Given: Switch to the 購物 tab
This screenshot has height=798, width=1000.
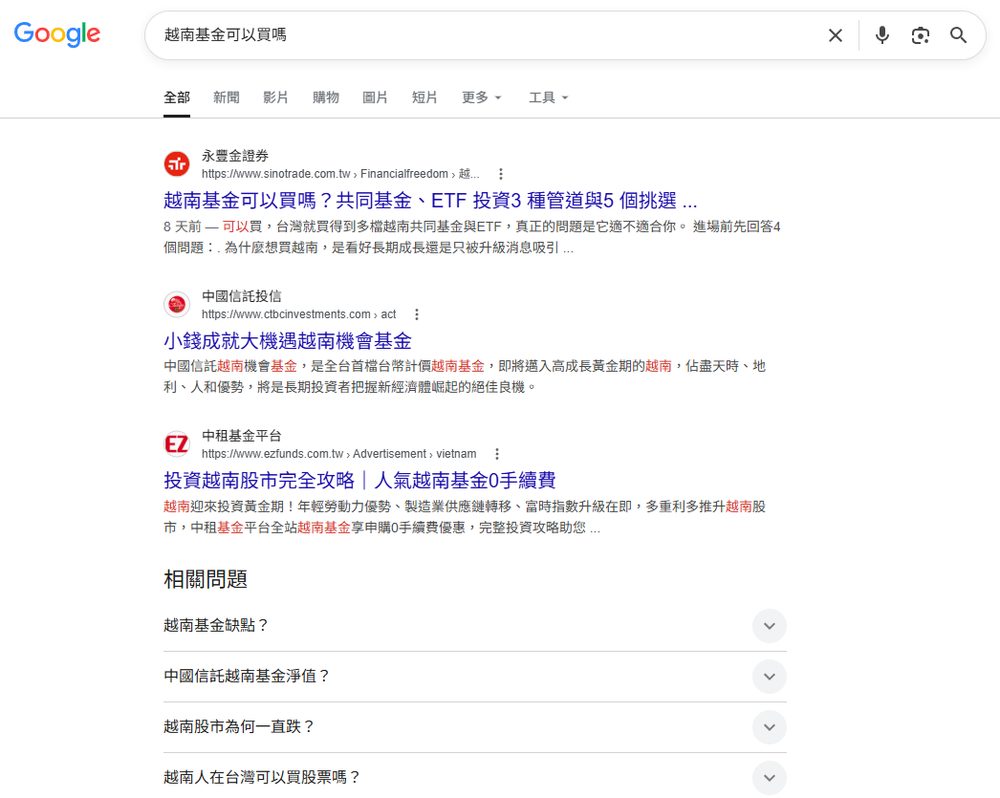Looking at the screenshot, I should pyautogui.click(x=325, y=98).
